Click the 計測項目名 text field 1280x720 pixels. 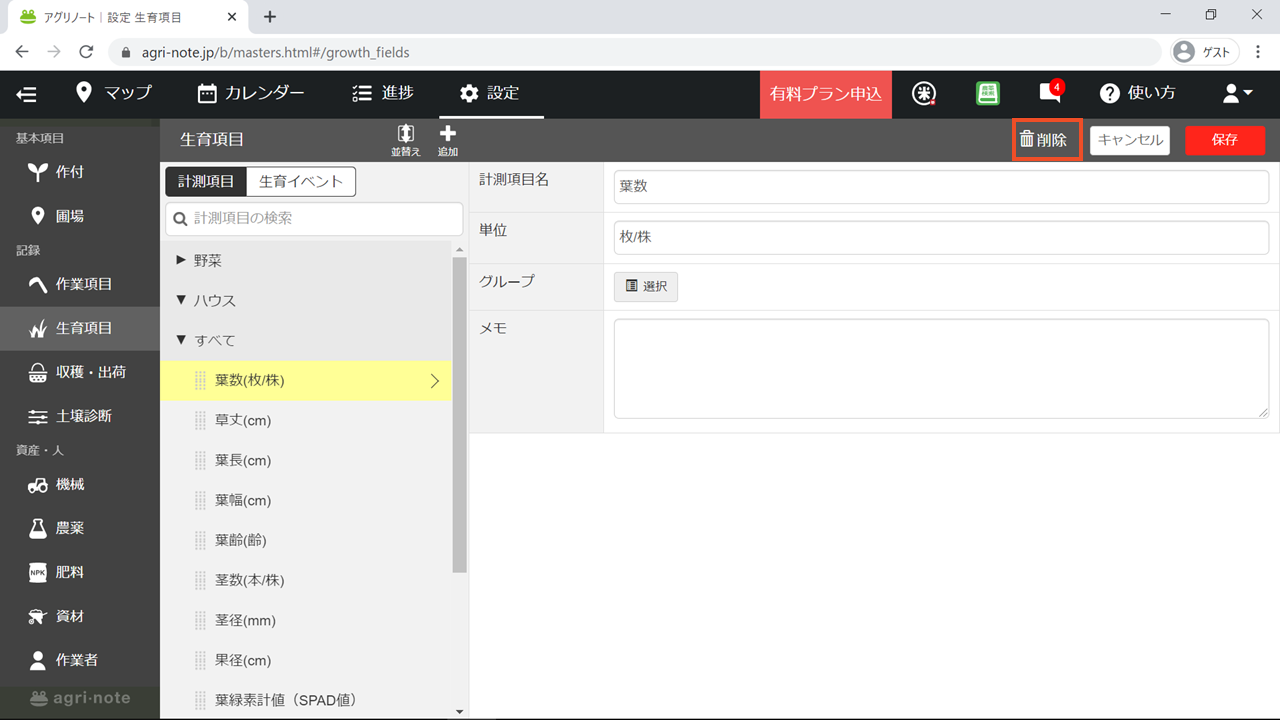pos(941,186)
